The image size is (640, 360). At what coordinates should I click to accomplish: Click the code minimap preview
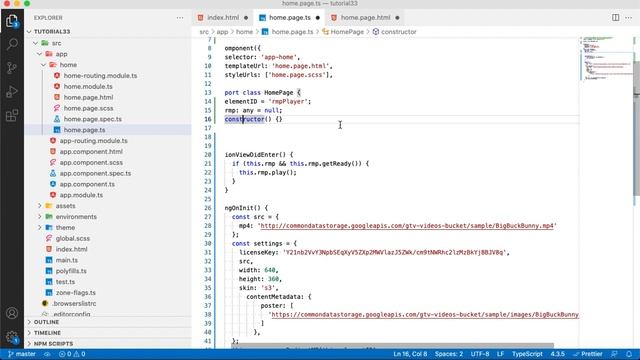coord(606,59)
